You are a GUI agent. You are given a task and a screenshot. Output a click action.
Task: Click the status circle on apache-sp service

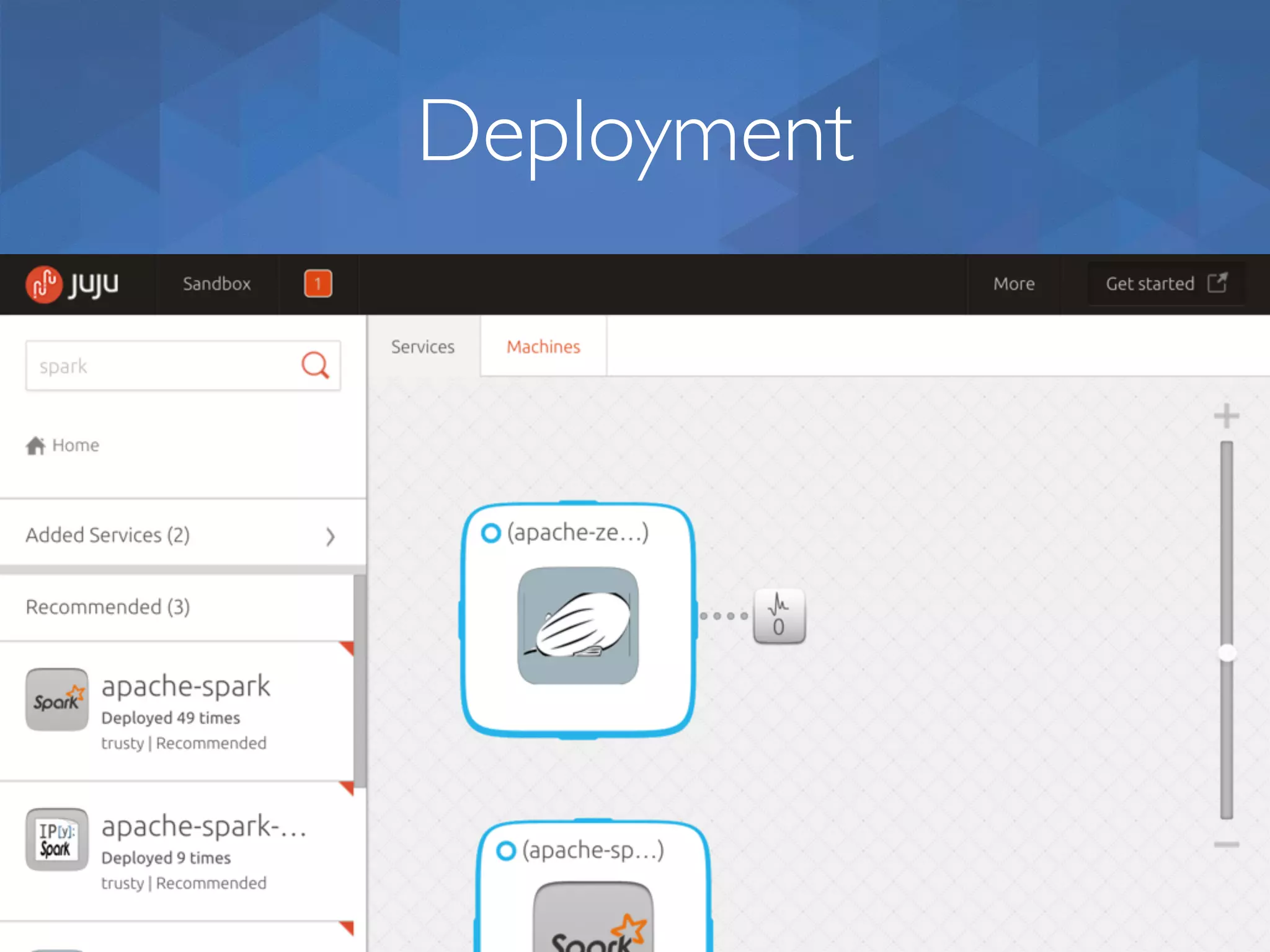506,851
